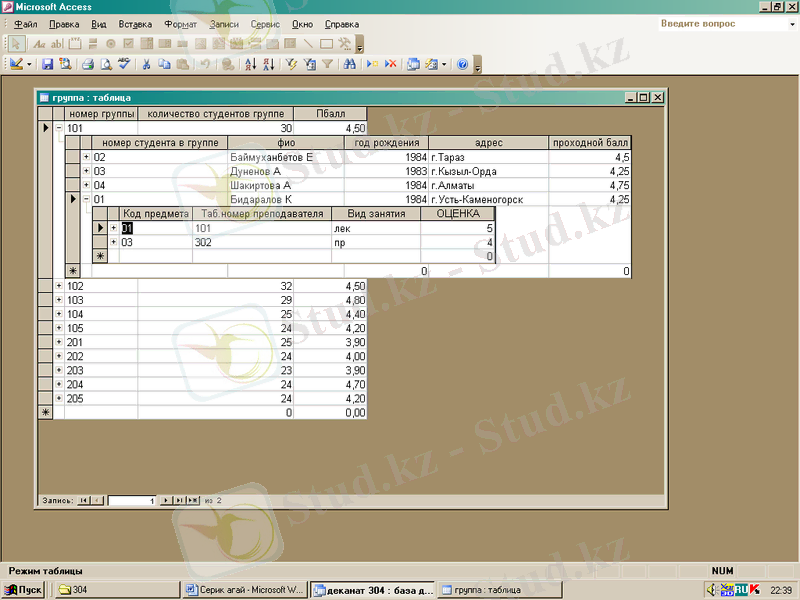Click the Пуск start button
Image resolution: width=800 pixels, height=600 pixels.
[x=24, y=590]
